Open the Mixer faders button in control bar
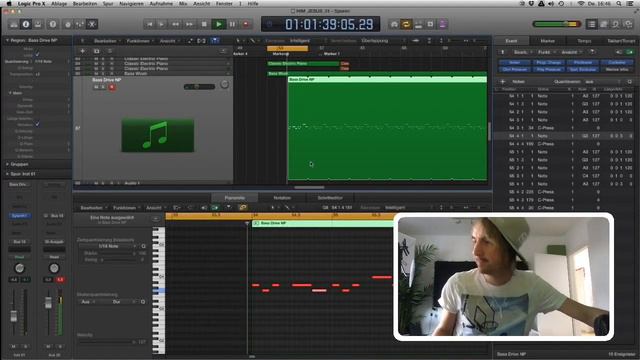Screen dimensions: 640x360 pyautogui.click(x=80, y=24)
